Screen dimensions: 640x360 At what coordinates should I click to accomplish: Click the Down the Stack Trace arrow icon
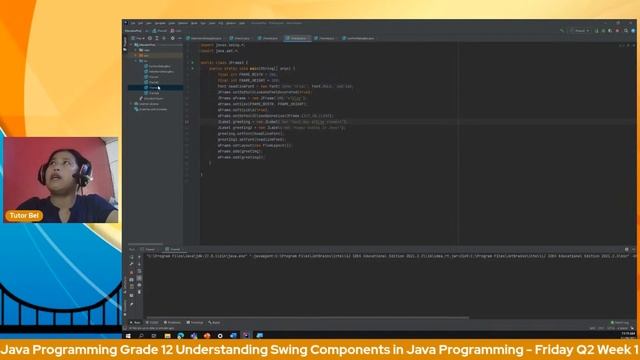pos(139,264)
